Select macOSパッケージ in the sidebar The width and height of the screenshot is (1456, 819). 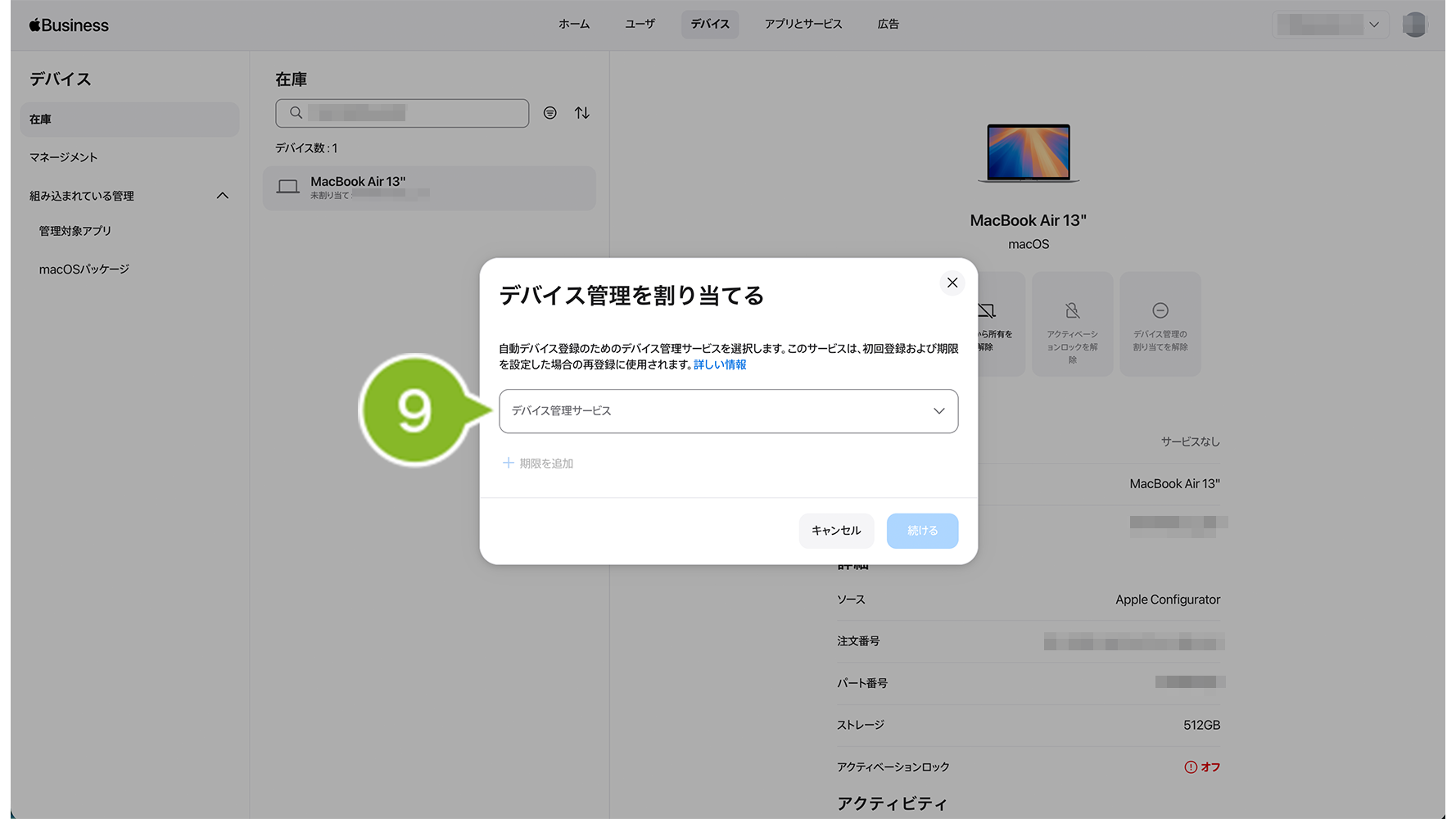[x=84, y=269]
